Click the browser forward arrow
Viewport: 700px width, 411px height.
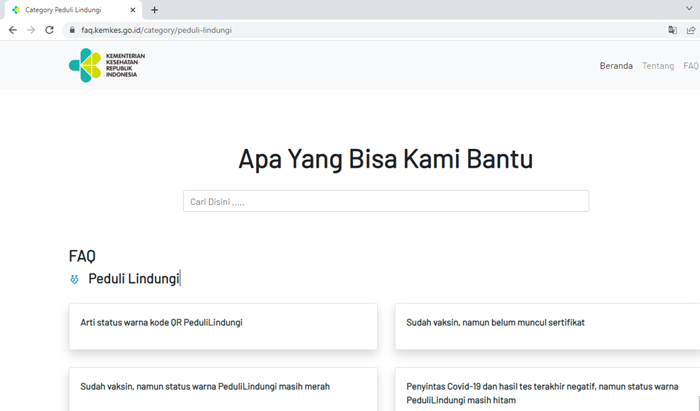pos(31,30)
